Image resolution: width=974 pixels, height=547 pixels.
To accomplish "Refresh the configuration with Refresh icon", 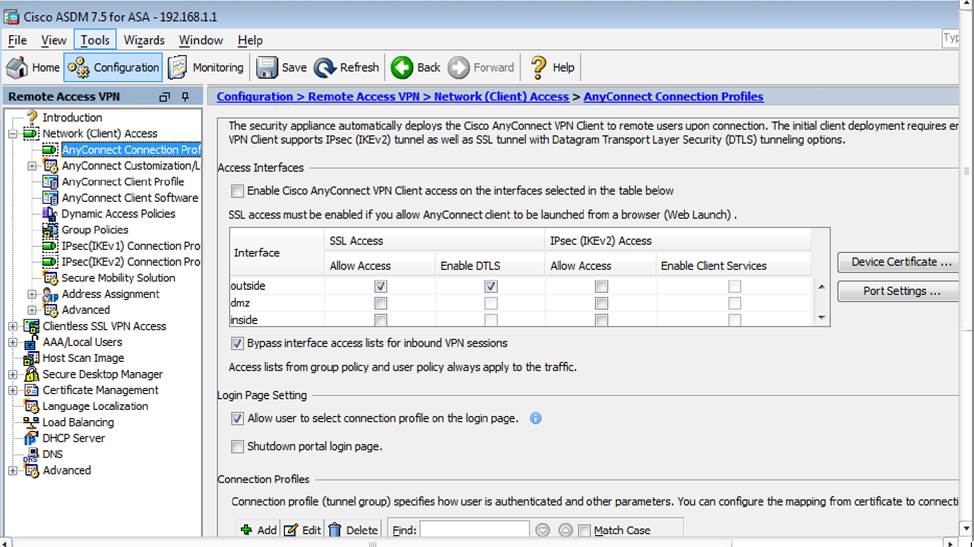I will [x=325, y=67].
